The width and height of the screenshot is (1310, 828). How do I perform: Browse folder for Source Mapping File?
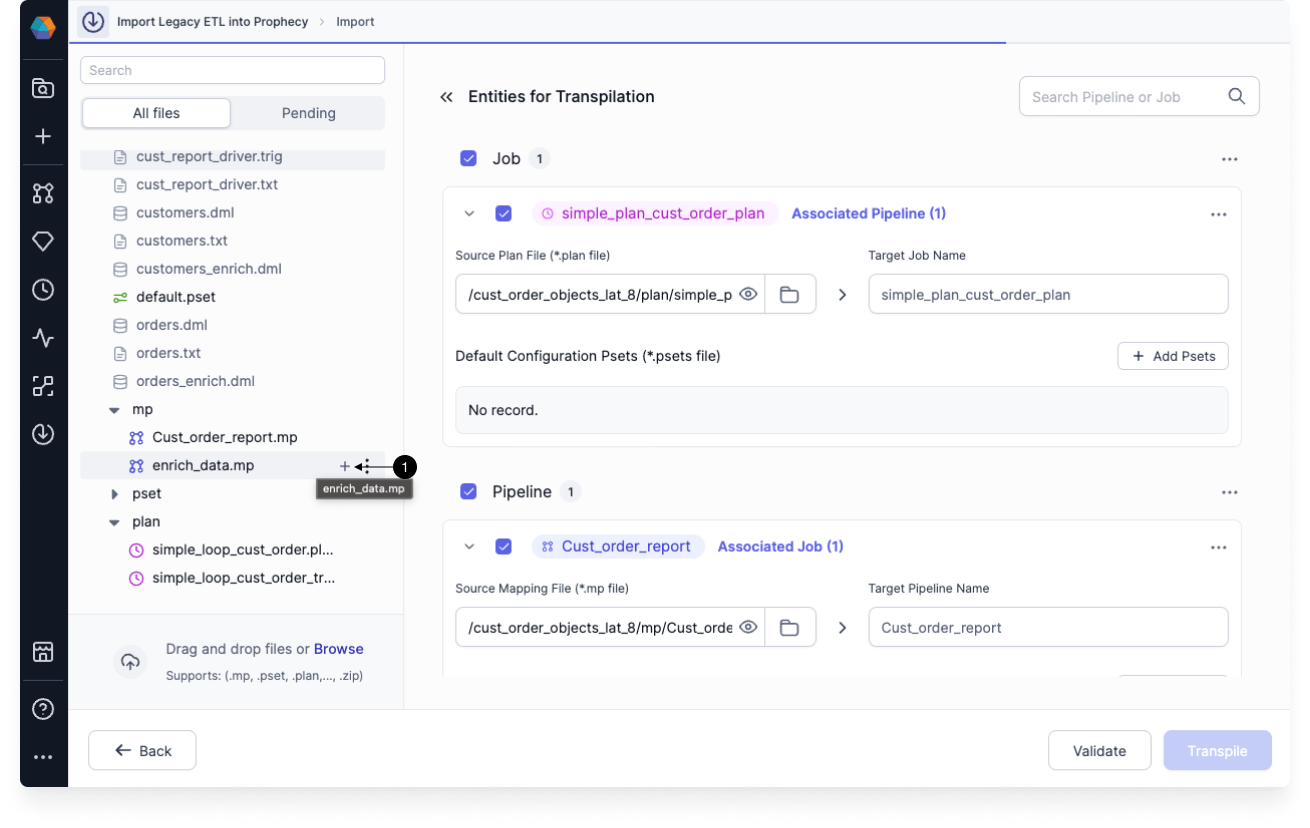[x=790, y=627]
